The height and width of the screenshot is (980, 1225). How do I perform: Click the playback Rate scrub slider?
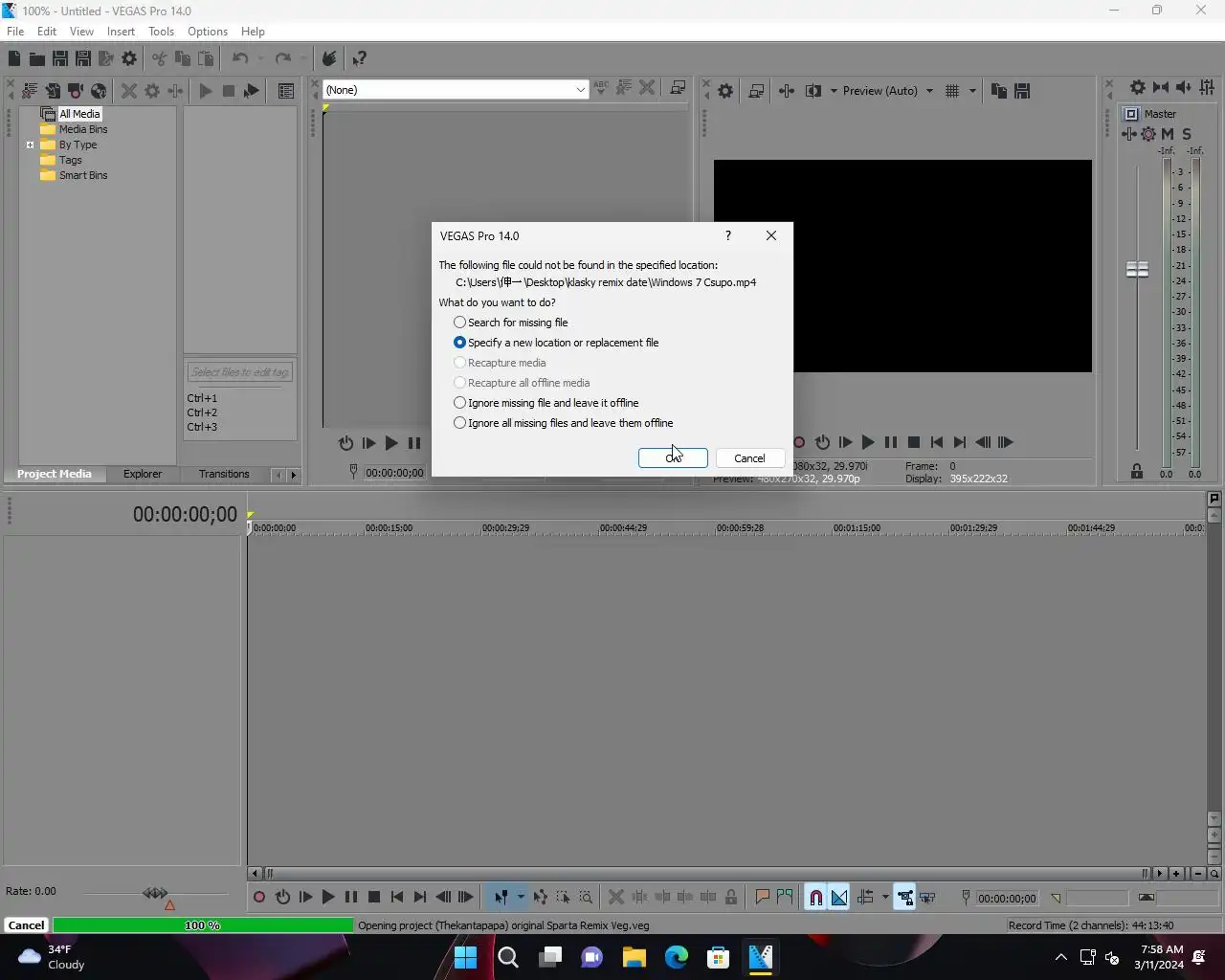[155, 894]
